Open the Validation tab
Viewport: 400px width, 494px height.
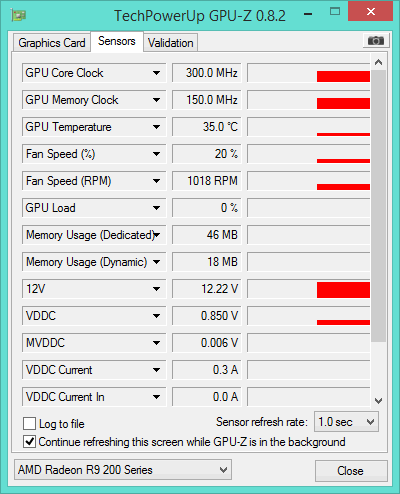click(x=171, y=43)
